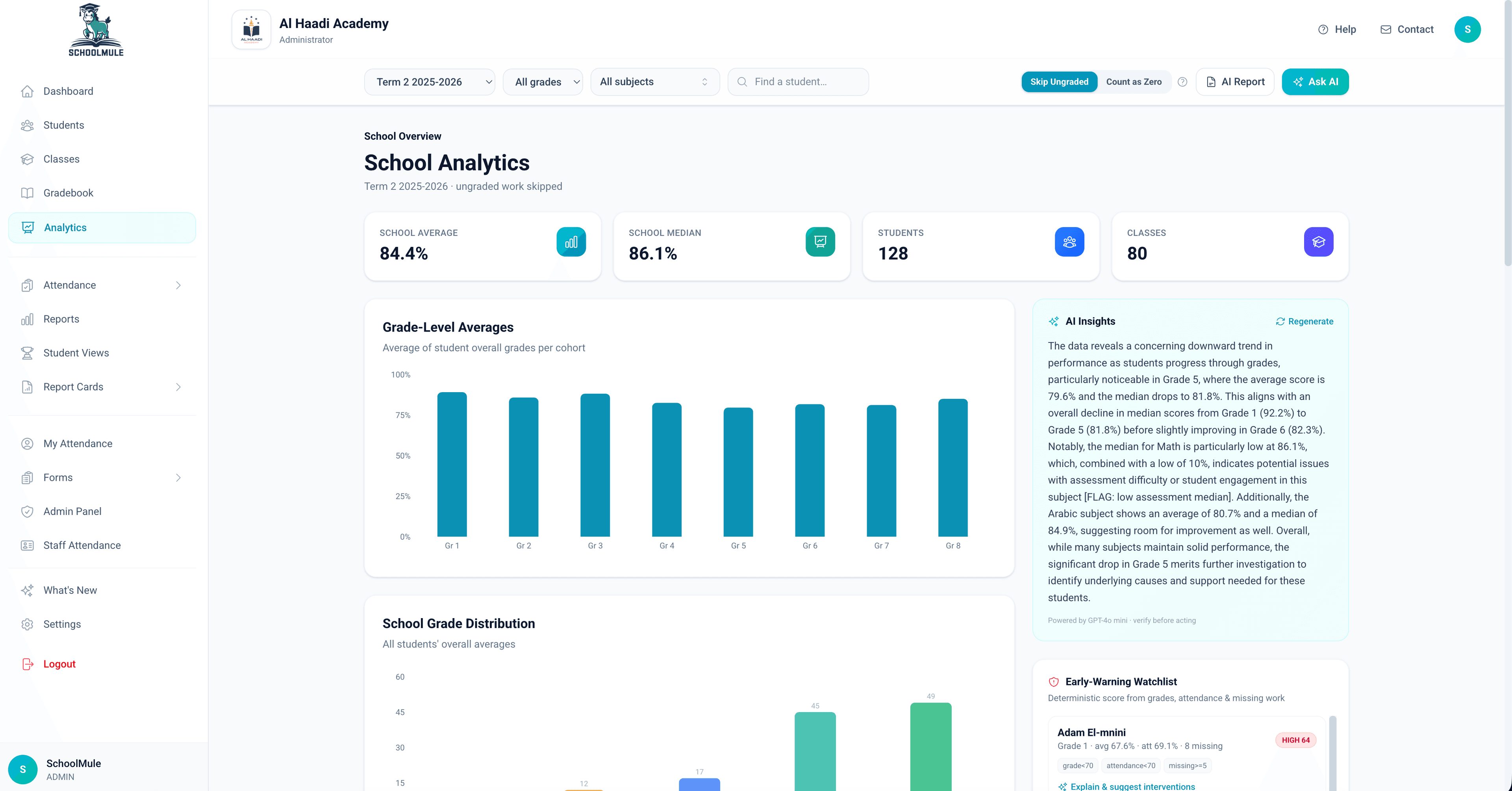Click the Logout exit icon

tap(27, 664)
